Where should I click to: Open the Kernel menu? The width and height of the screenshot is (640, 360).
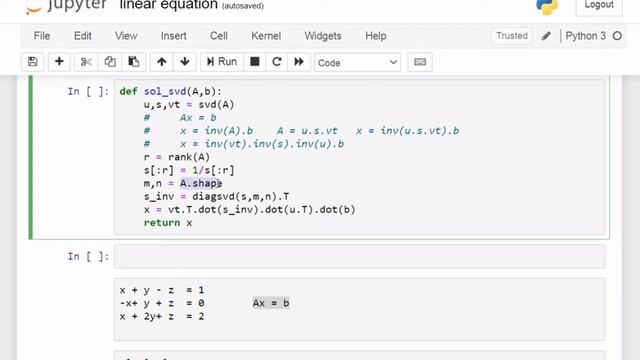coord(266,36)
